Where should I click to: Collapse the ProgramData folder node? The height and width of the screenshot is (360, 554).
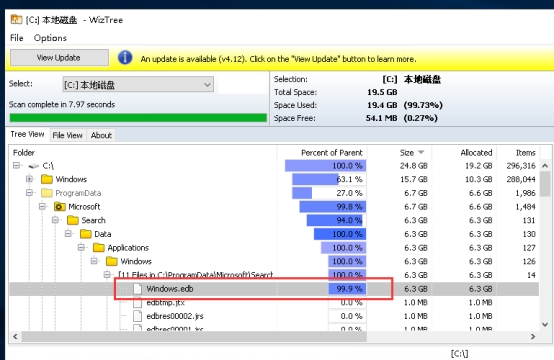[x=29, y=193]
